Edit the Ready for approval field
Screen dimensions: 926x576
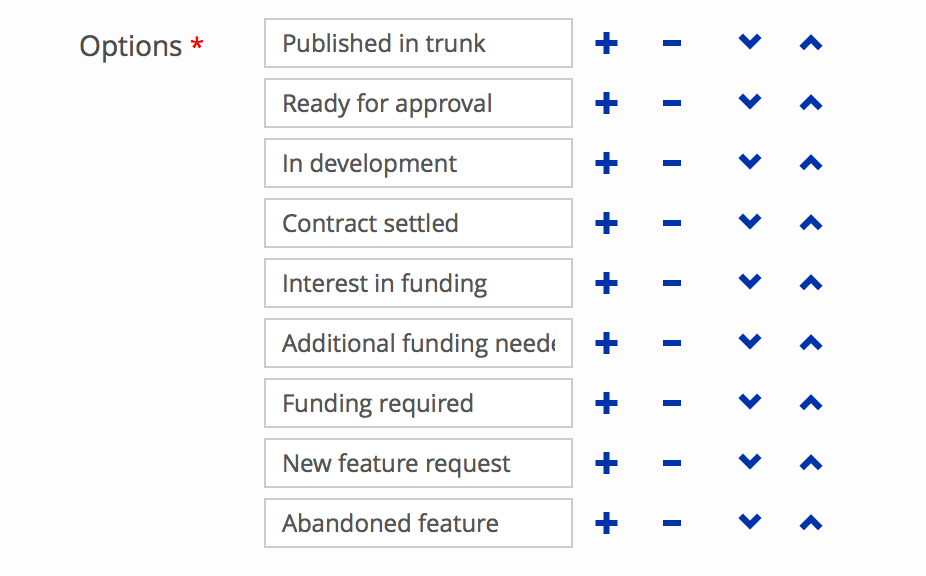[x=418, y=103]
